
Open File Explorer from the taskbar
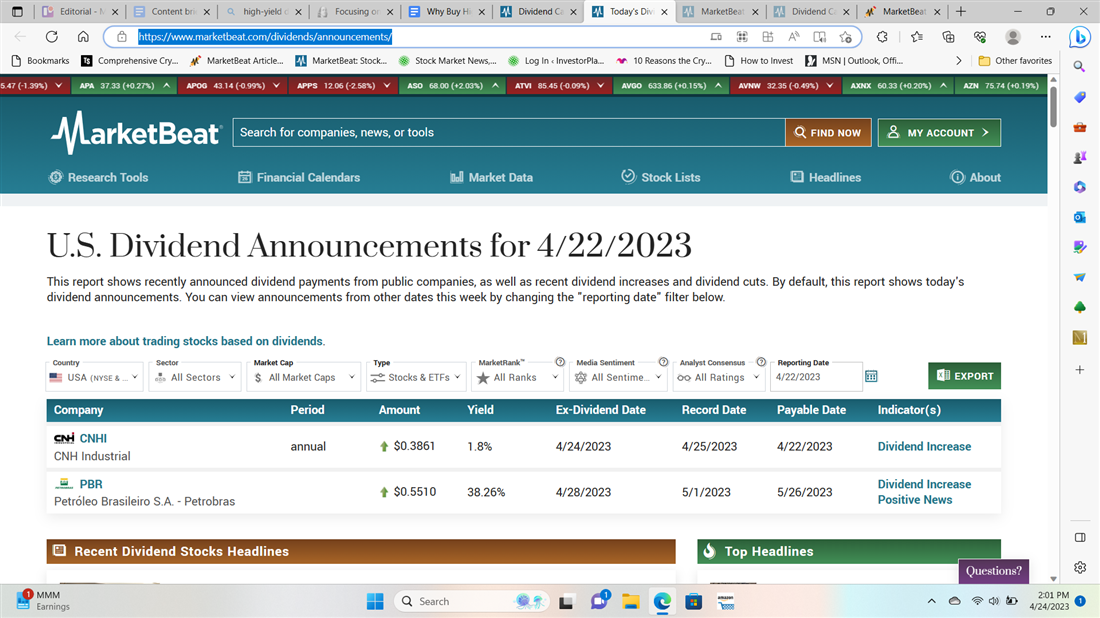point(630,601)
